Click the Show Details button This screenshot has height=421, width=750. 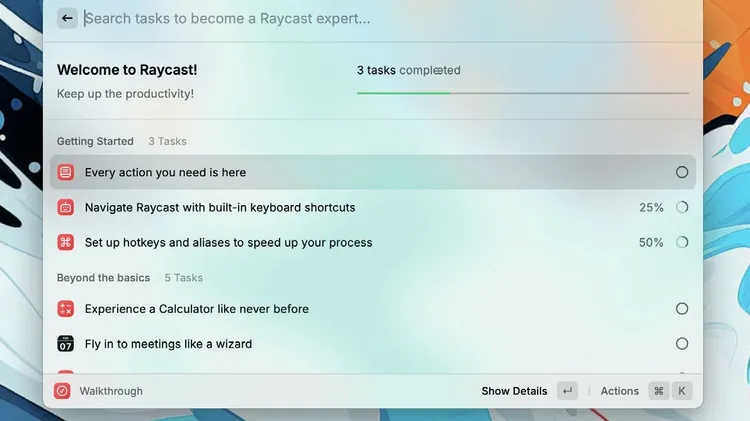click(x=514, y=391)
